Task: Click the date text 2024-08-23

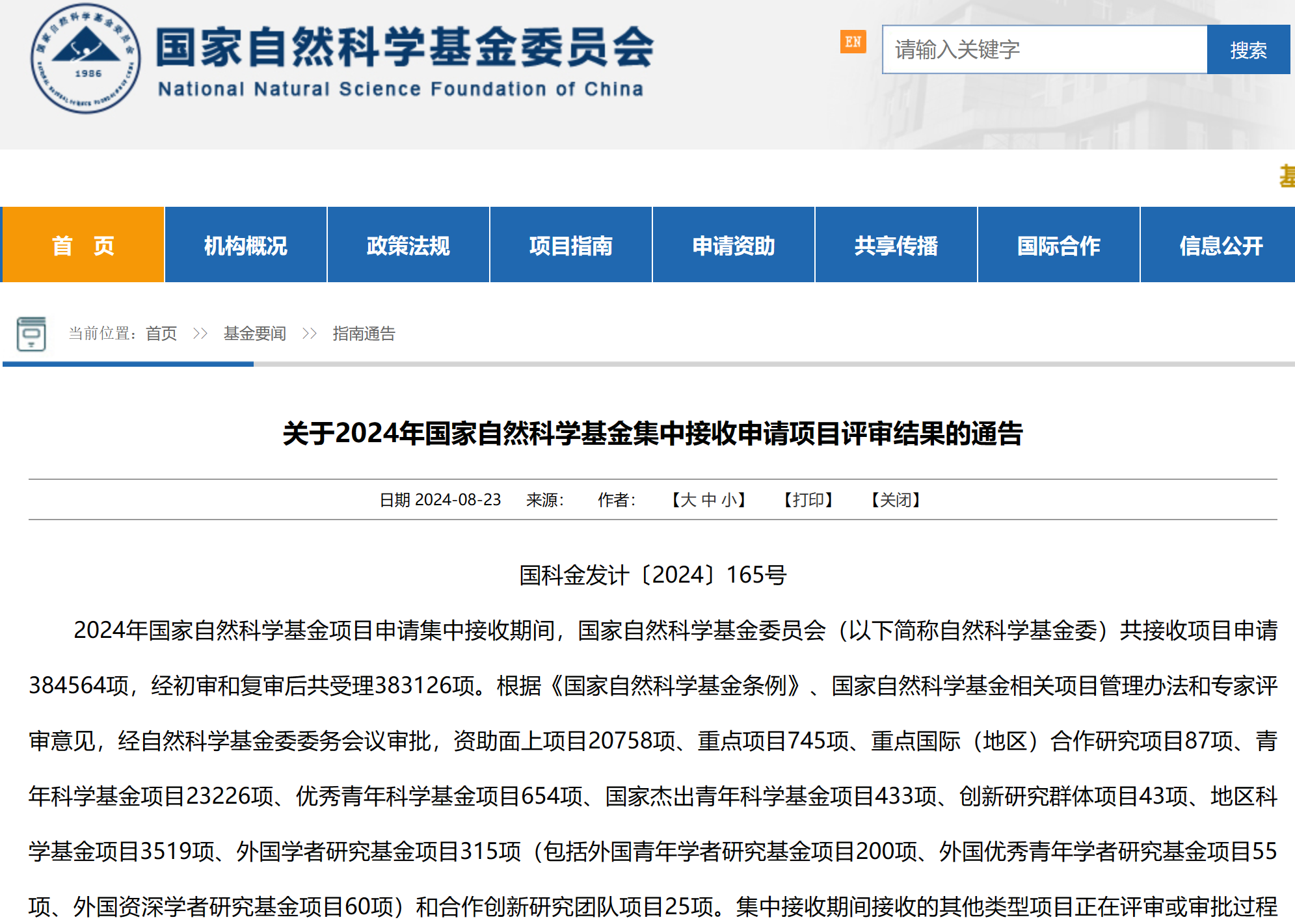Action: point(458,499)
